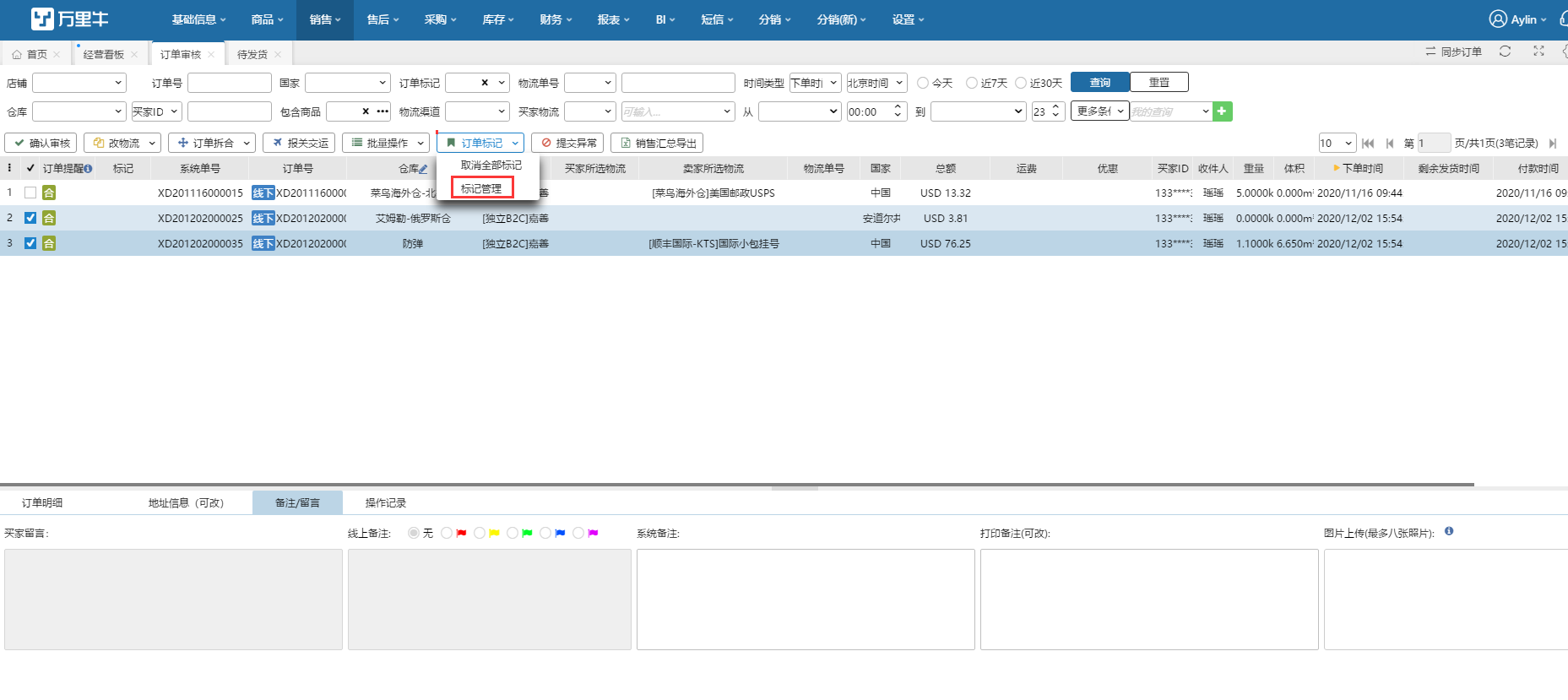
Task: Increase the 23 end hour stepper
Action: click(1055, 107)
